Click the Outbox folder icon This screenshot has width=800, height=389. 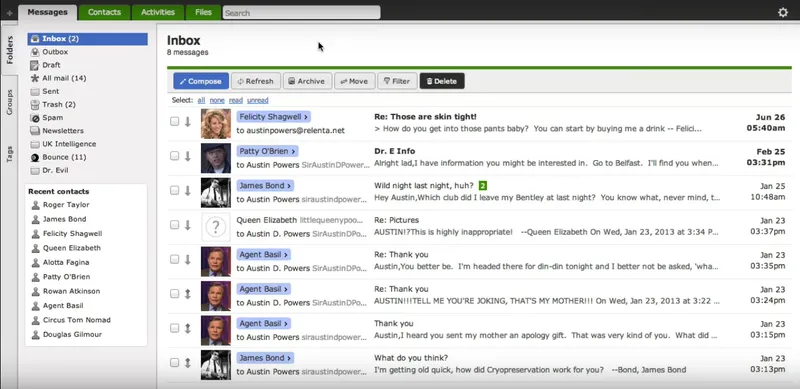[x=35, y=52]
